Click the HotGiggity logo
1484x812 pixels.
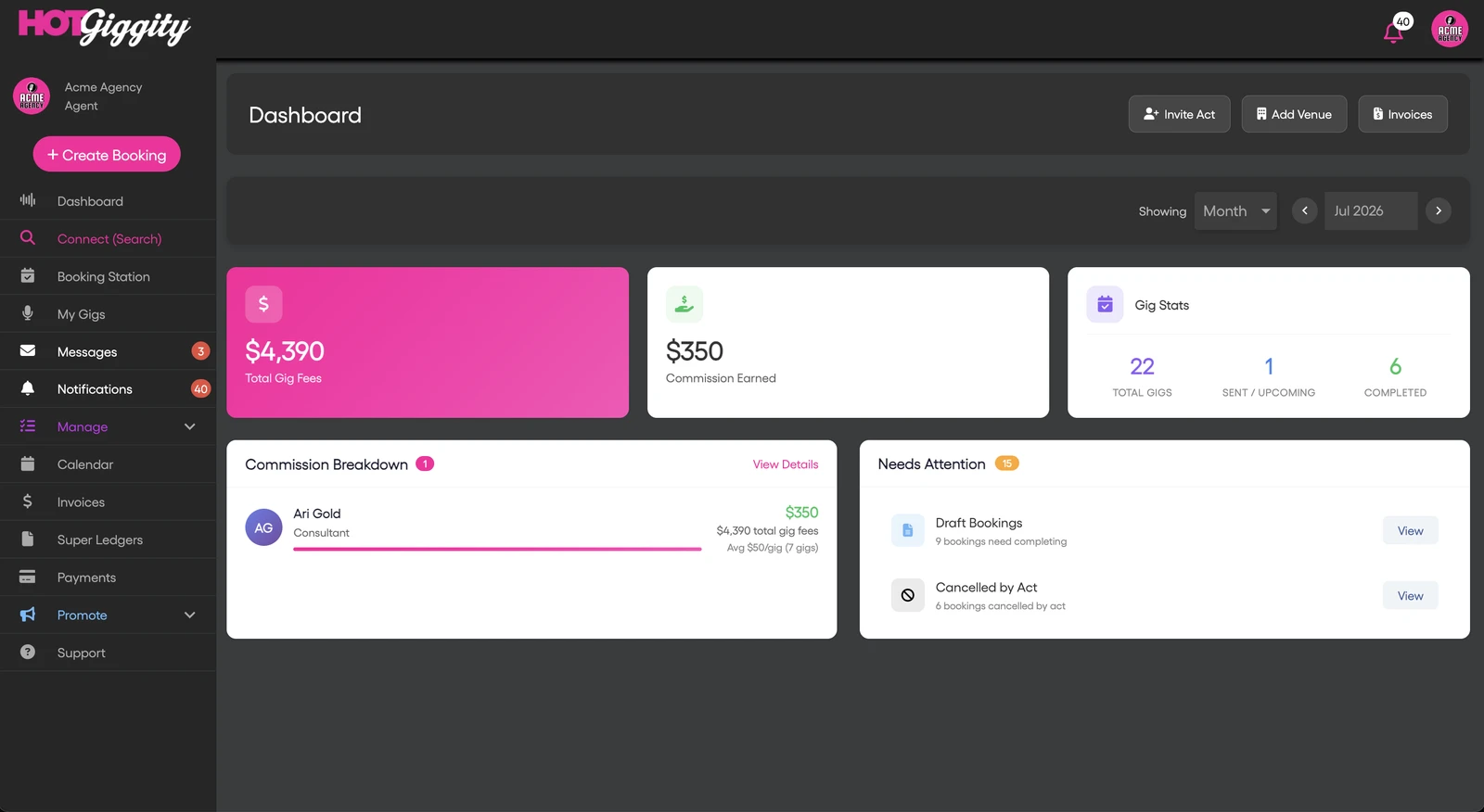coord(105,27)
